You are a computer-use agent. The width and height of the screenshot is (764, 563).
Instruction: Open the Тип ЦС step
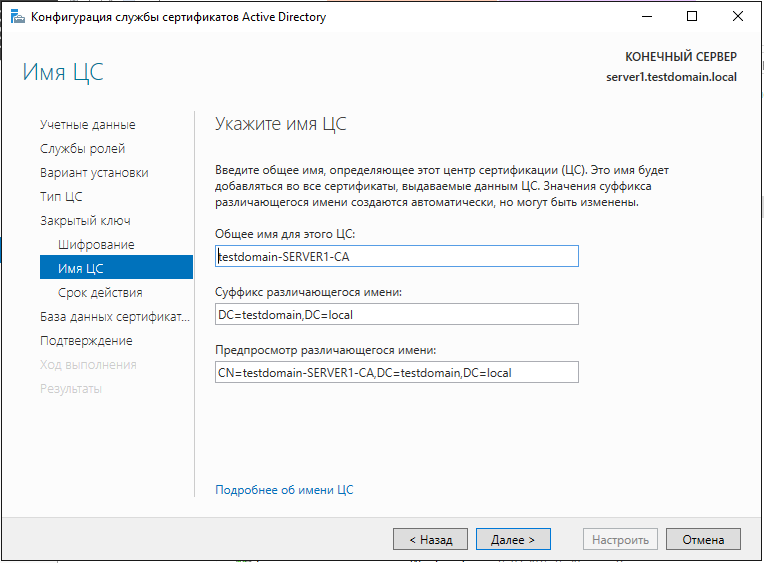(x=61, y=197)
